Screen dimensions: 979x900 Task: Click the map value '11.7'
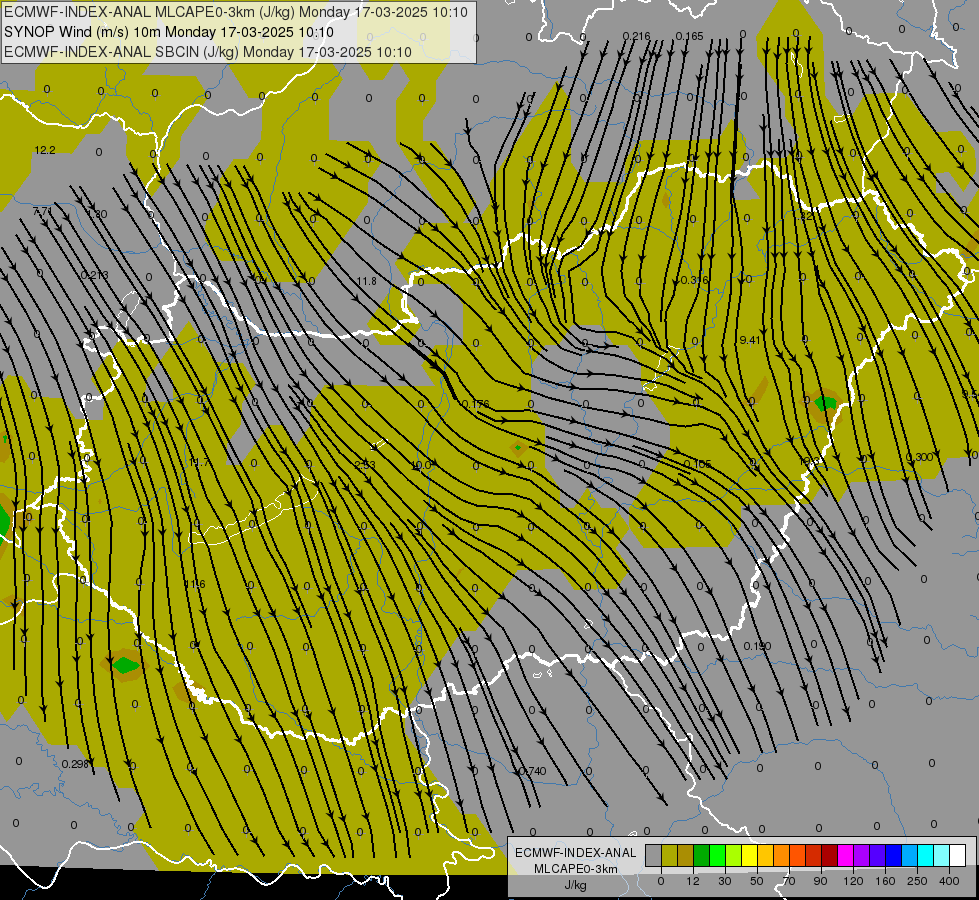(x=199, y=463)
